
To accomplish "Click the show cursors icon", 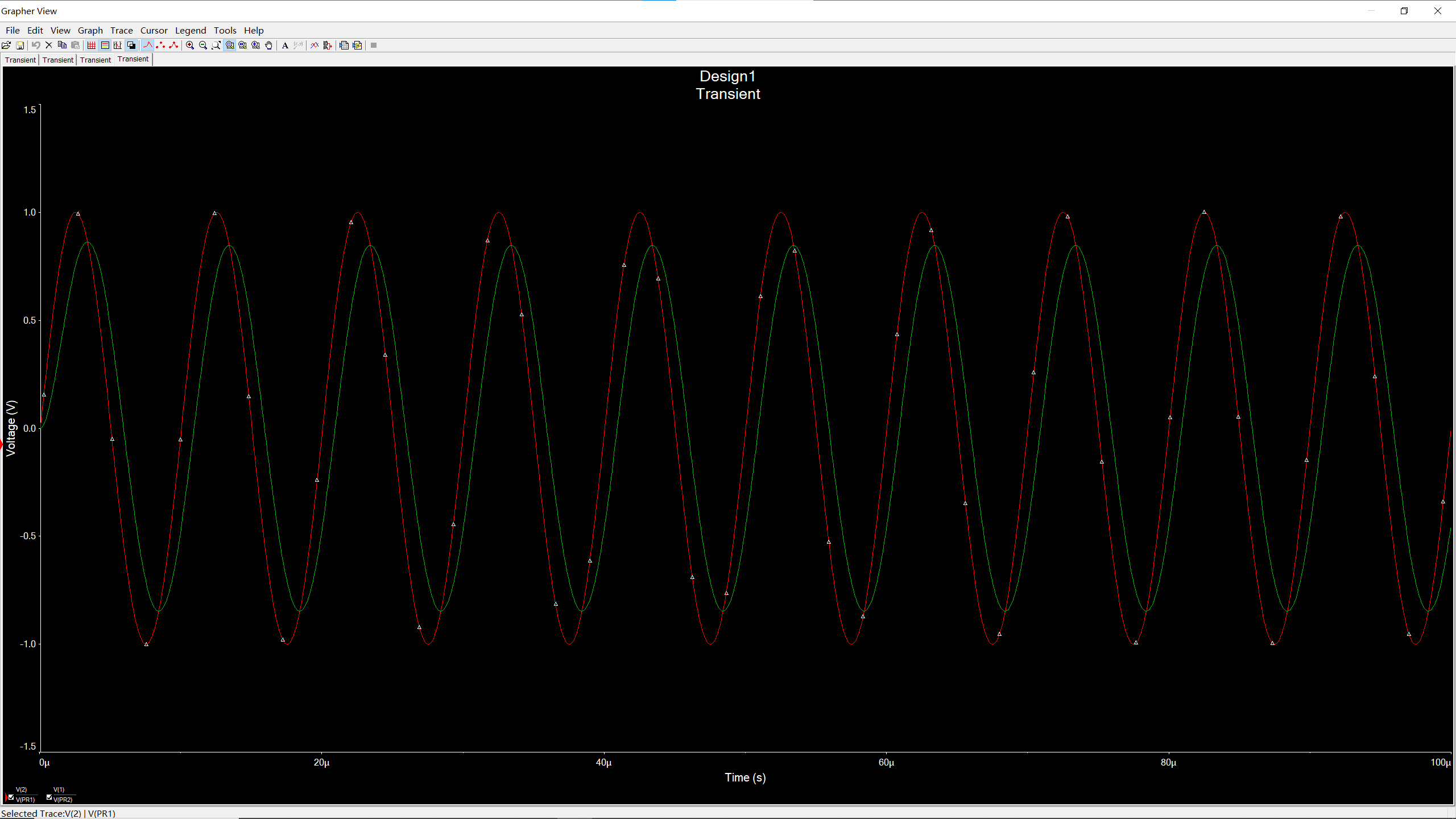I will tap(118, 45).
